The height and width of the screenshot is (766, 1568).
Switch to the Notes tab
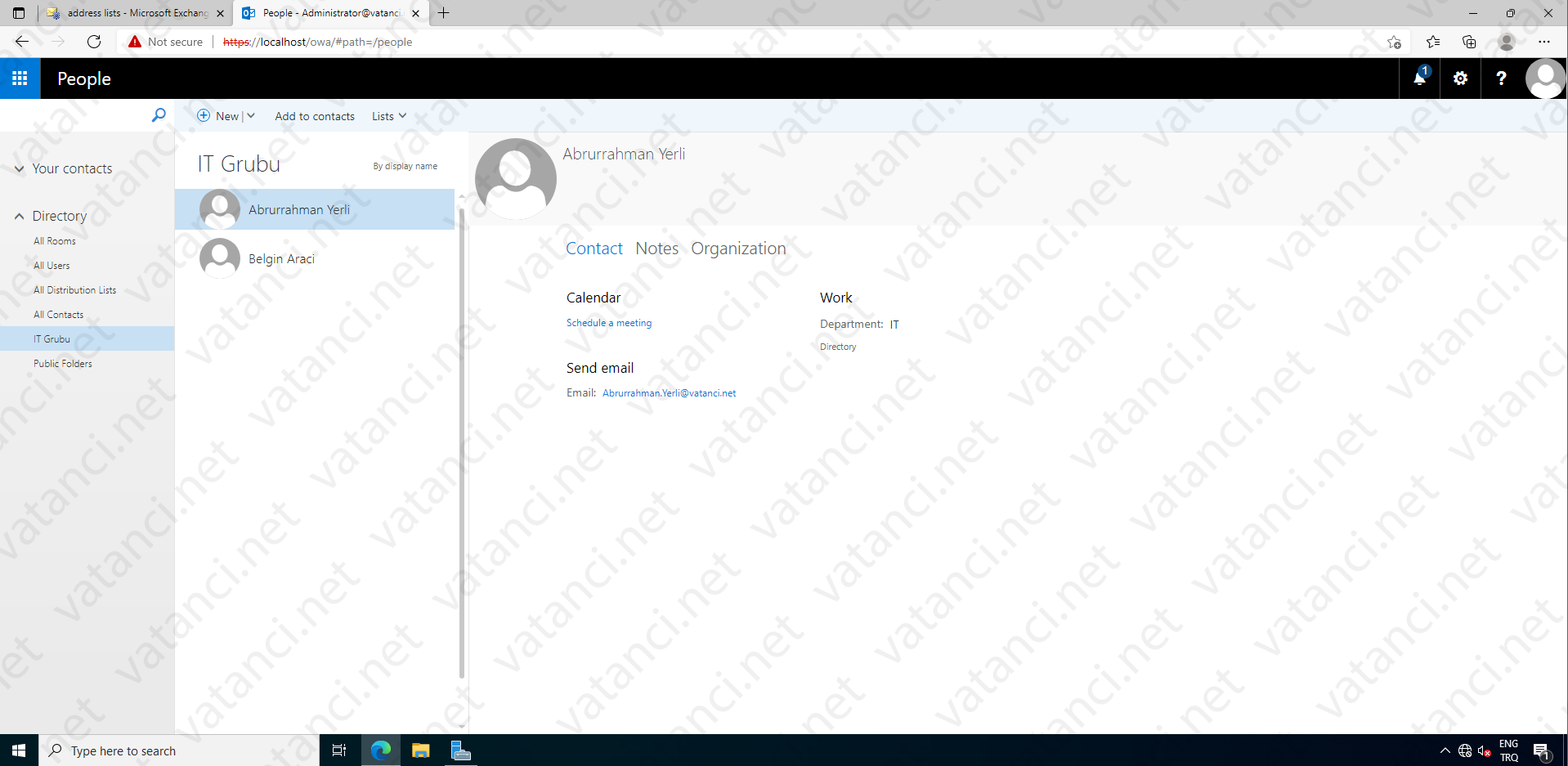tap(657, 249)
